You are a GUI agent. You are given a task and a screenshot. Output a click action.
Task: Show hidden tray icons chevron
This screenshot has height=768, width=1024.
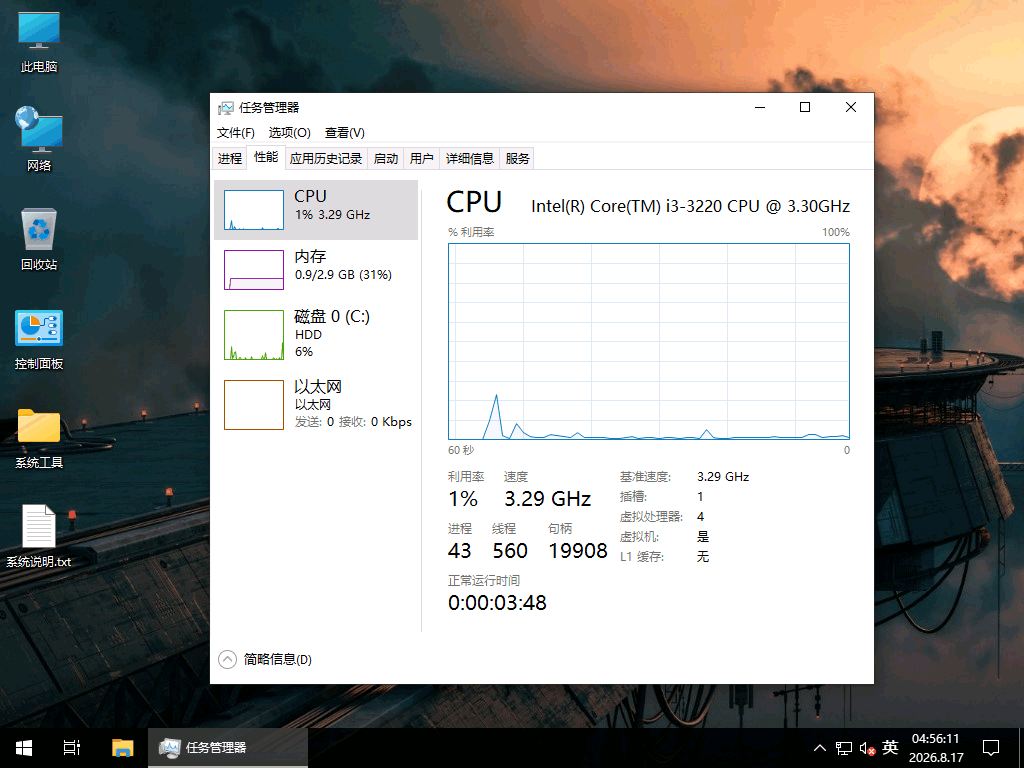coord(820,748)
